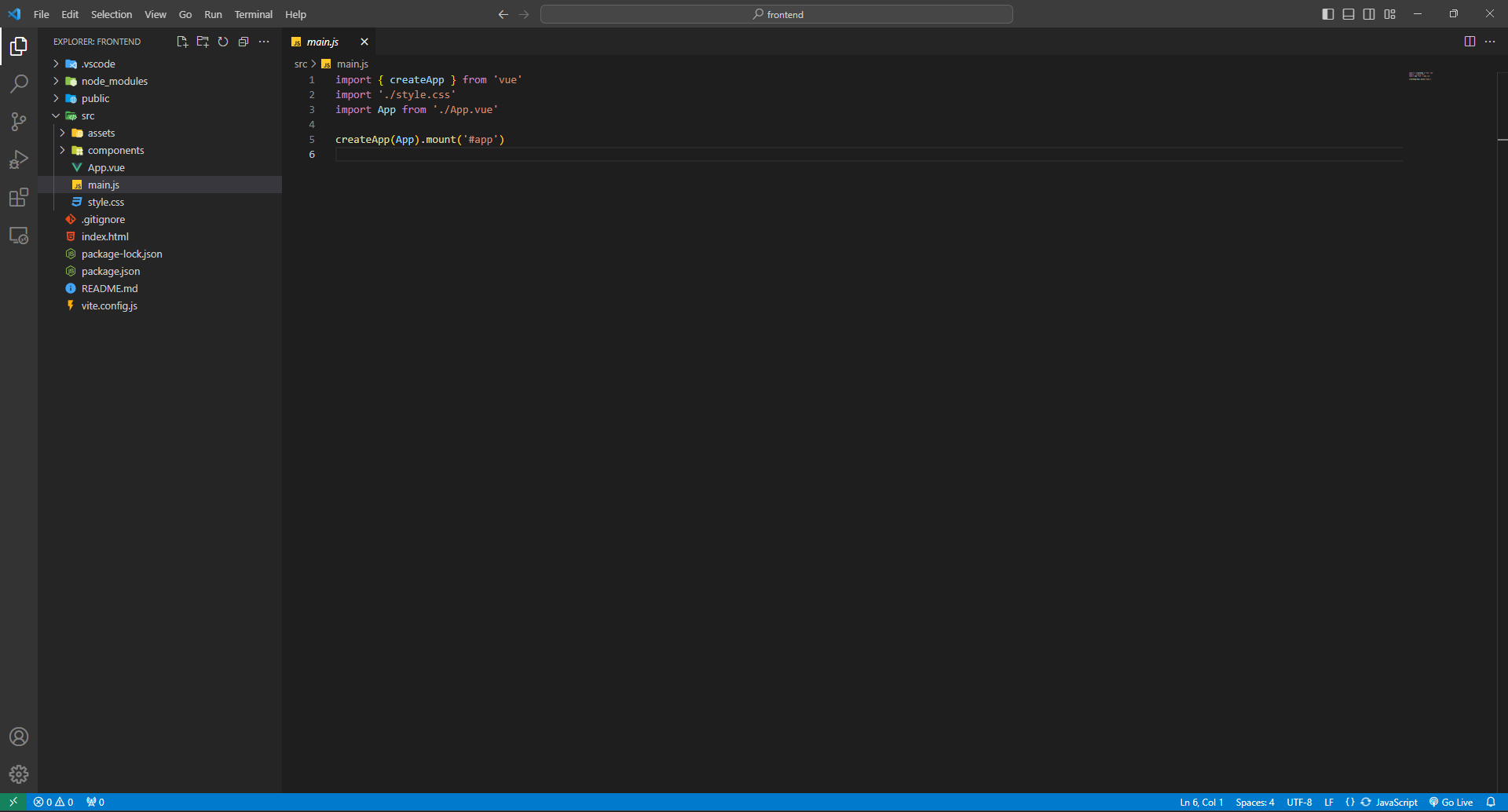Viewport: 1508px width, 812px height.
Task: Collapse all folders in Explorer
Action: 243,42
